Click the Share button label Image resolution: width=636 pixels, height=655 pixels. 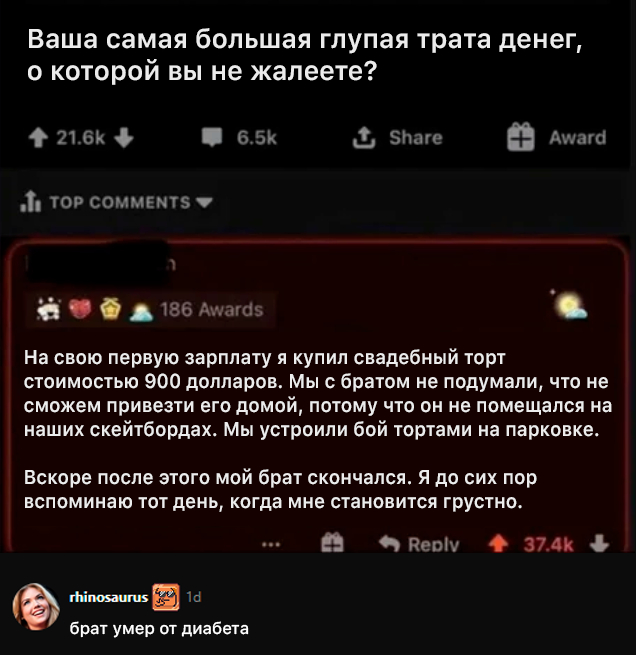(416, 138)
